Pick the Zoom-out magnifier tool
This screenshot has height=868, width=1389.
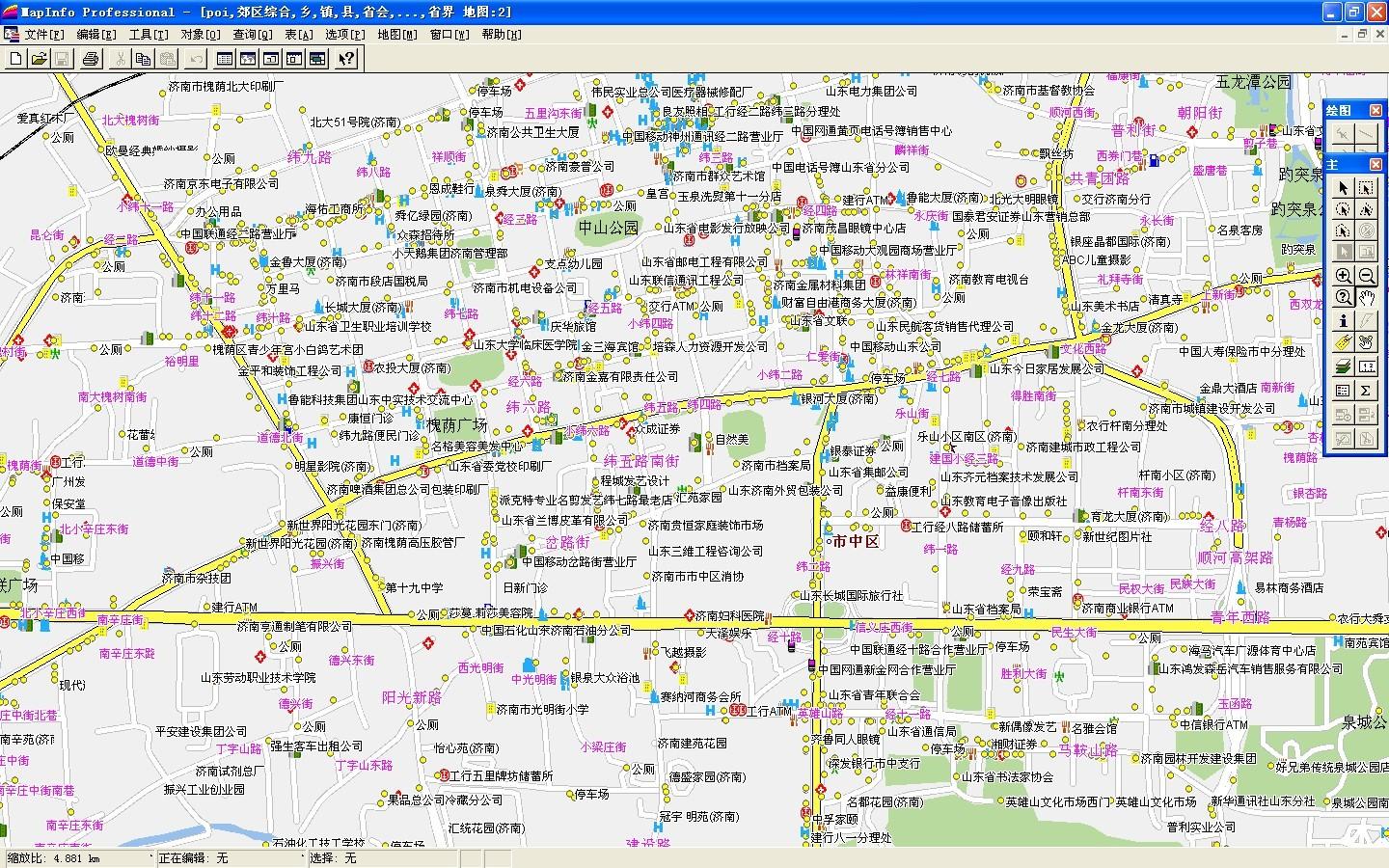[1367, 276]
